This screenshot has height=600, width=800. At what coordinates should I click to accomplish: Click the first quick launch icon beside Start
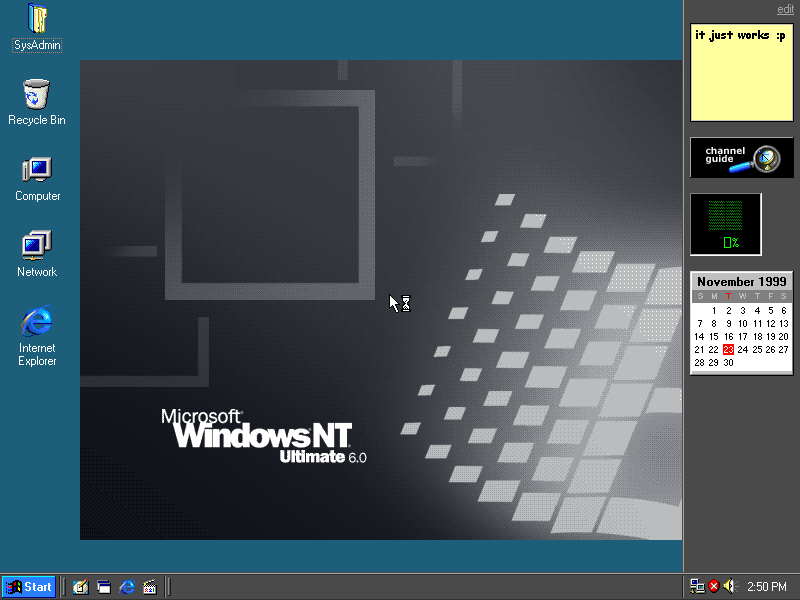80,587
